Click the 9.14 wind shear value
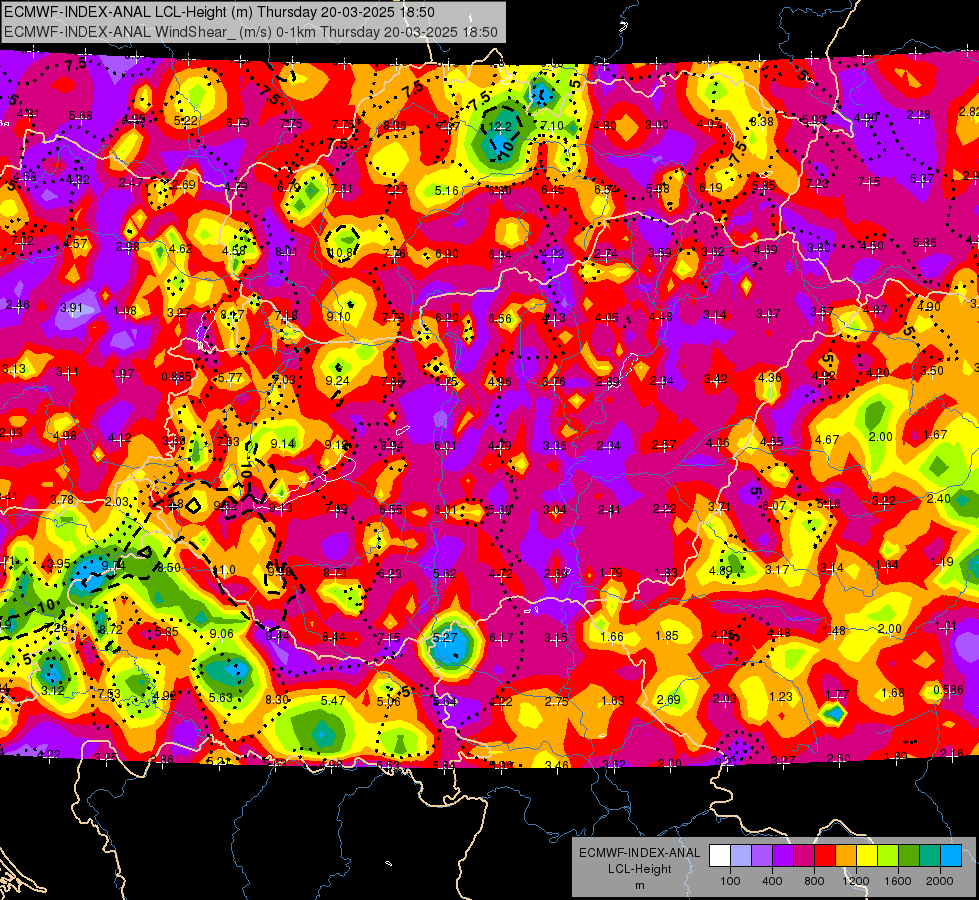The height and width of the screenshot is (900, 979). (283, 443)
